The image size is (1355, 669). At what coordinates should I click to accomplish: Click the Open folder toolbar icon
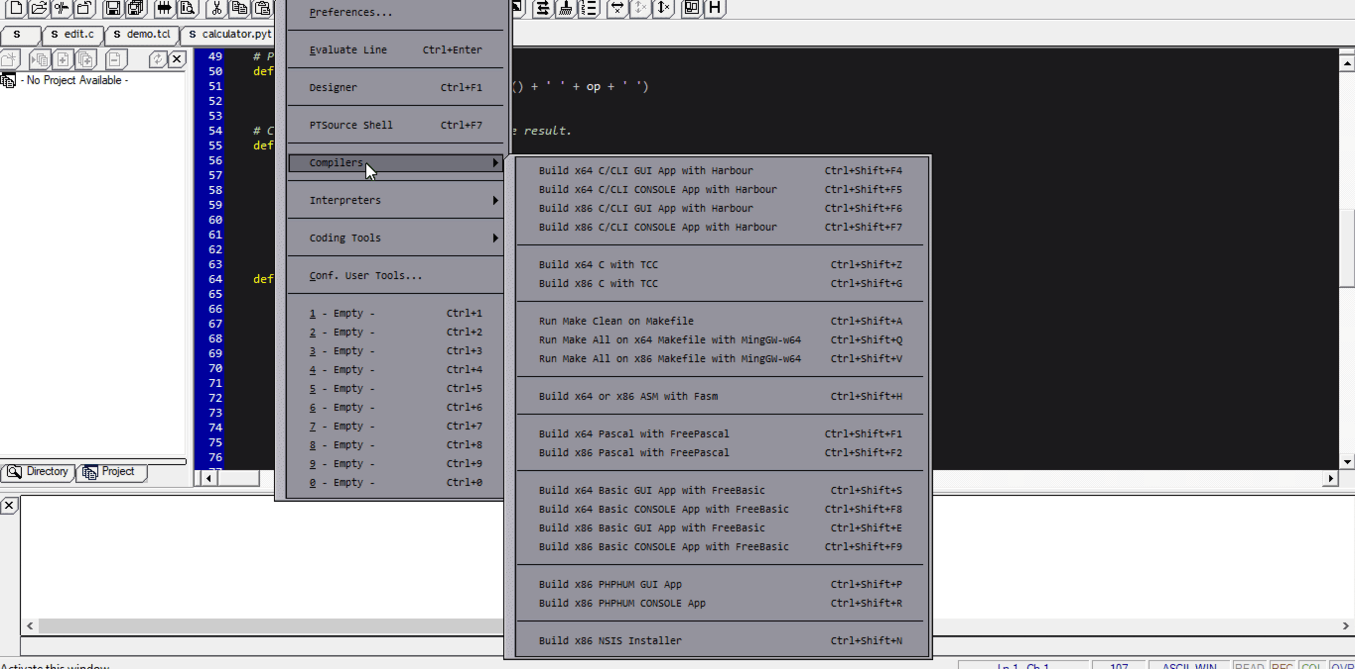38,9
